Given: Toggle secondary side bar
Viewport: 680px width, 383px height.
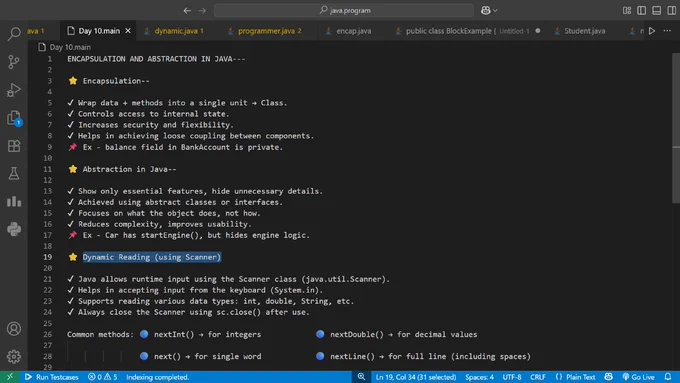Looking at the screenshot, I should click(x=671, y=10).
